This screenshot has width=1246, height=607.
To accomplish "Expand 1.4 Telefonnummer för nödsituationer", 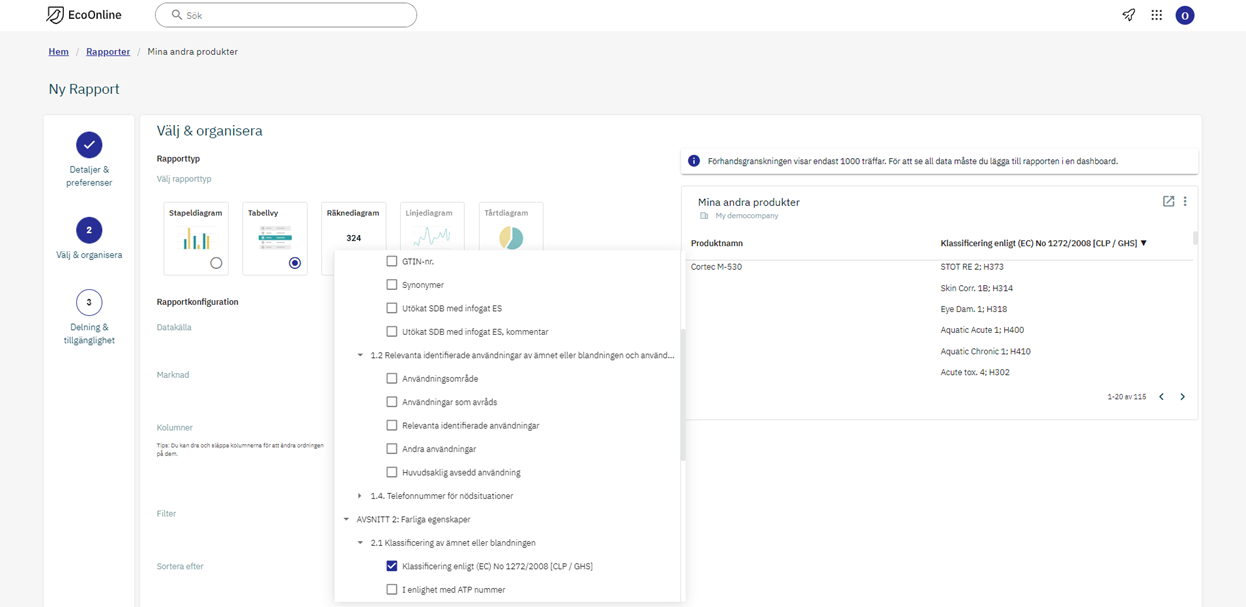I will tap(360, 496).
